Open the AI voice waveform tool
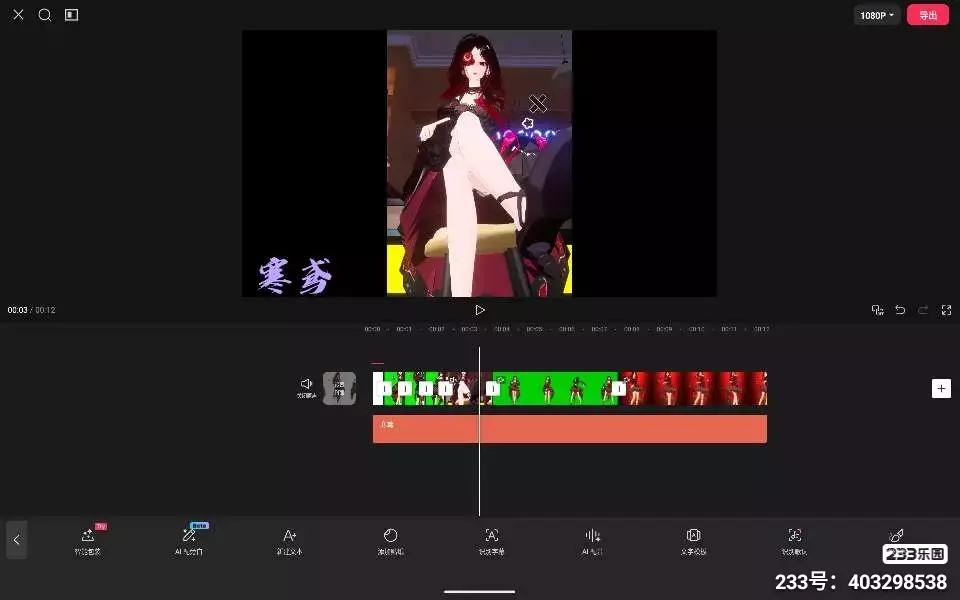960x600 pixels. pos(592,541)
